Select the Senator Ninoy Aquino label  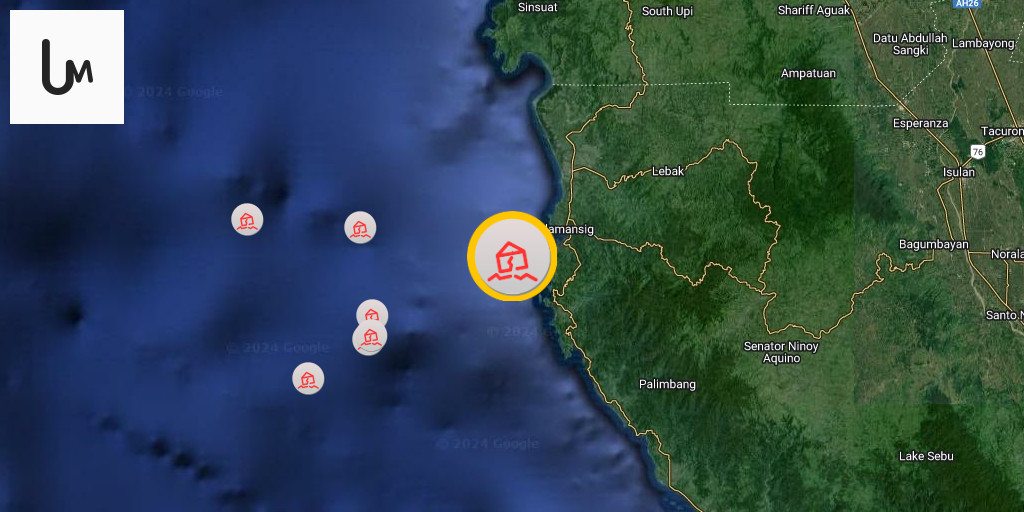pos(781,352)
